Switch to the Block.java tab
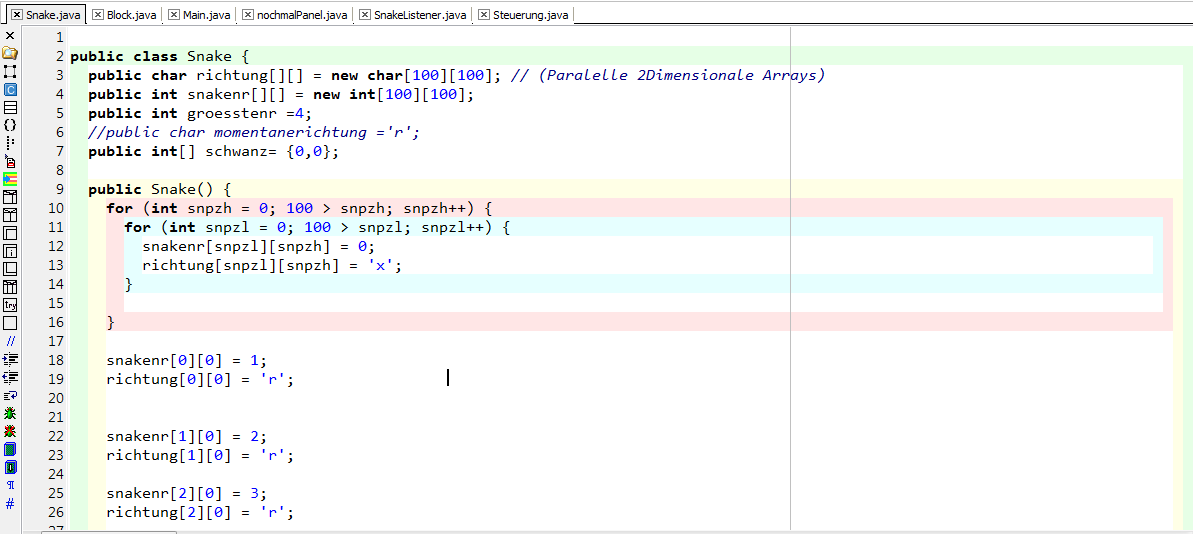 point(132,15)
